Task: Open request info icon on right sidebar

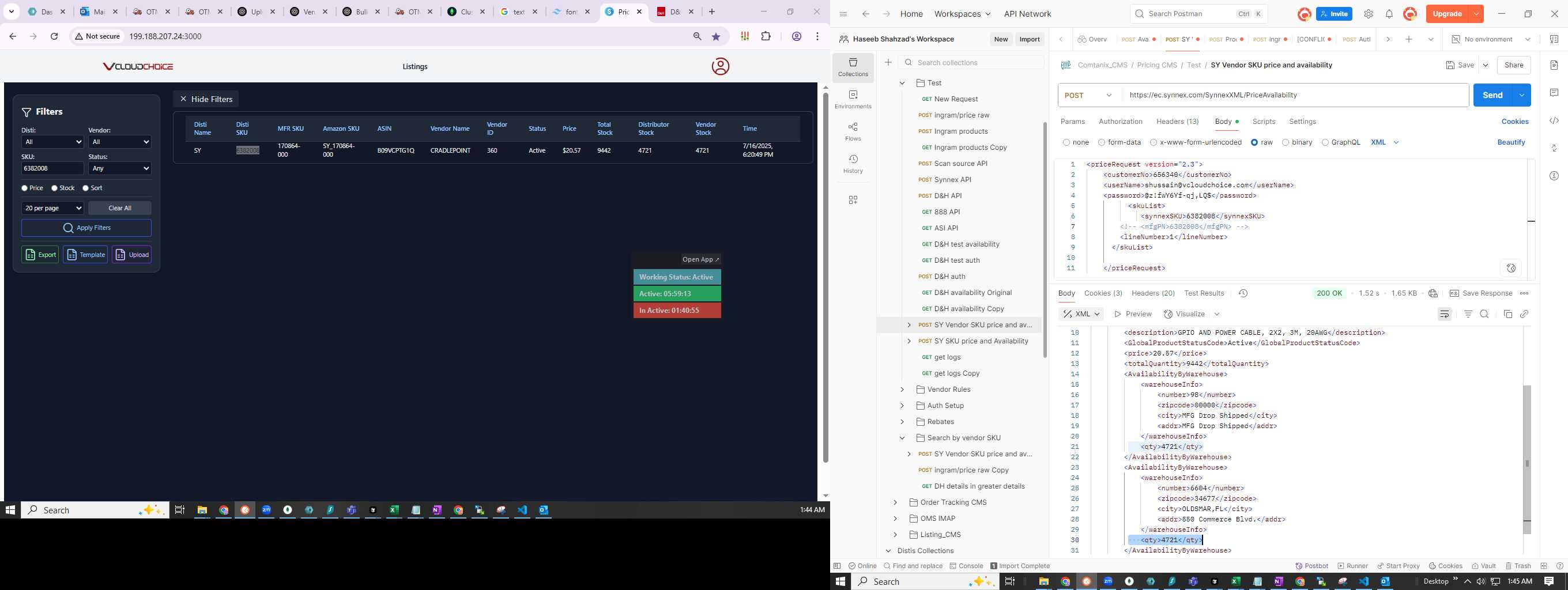Action: (1554, 176)
